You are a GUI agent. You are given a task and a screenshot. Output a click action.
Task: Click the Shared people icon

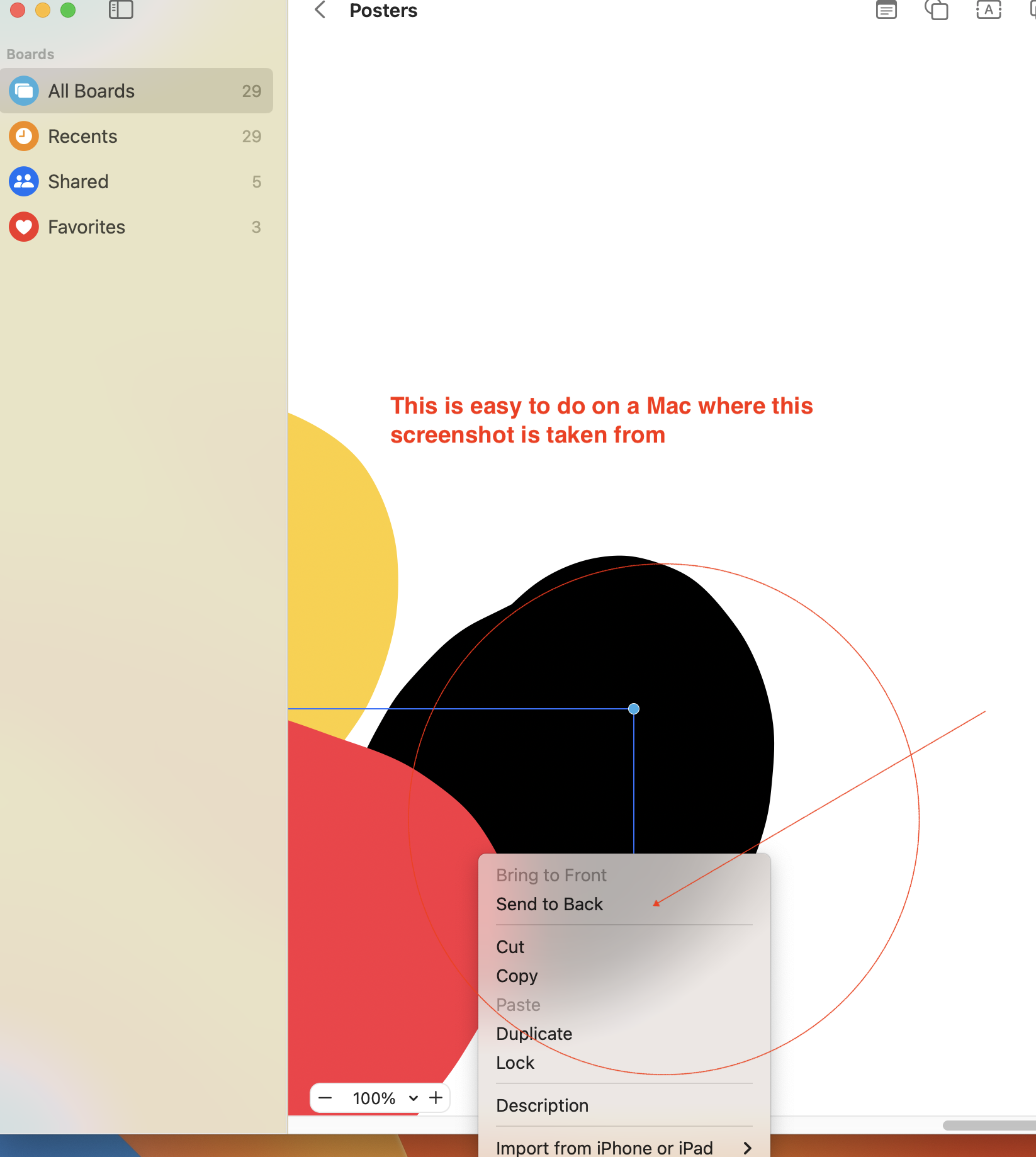coord(24,181)
